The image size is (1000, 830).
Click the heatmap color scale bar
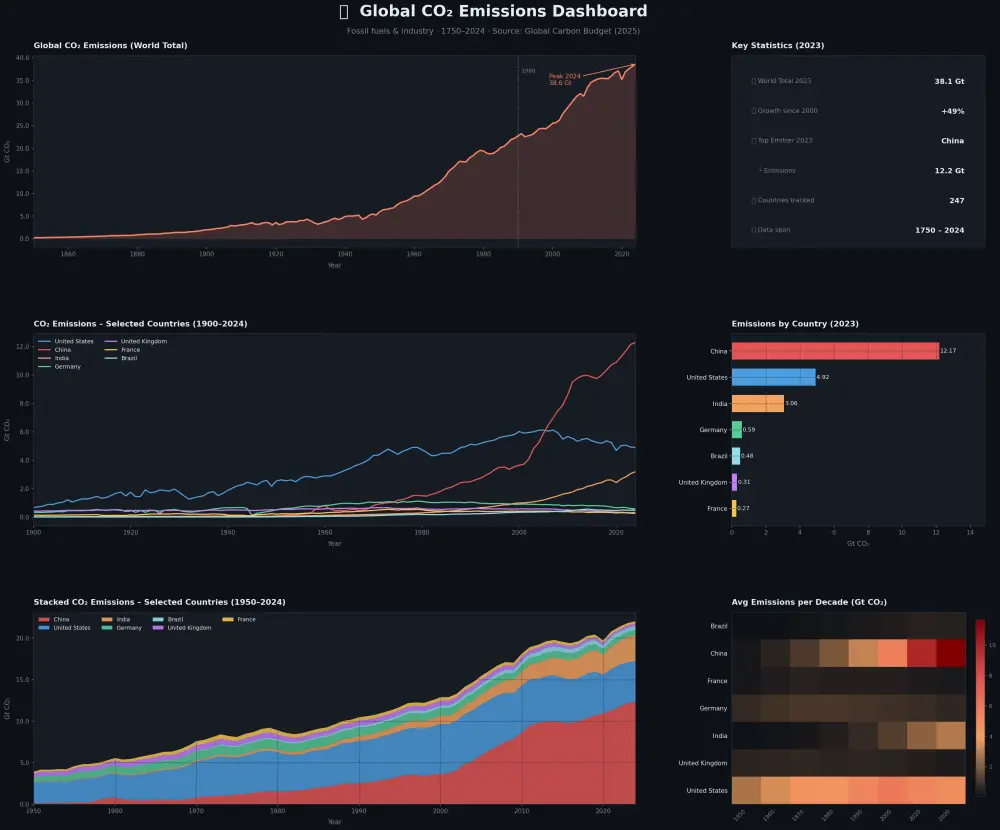[980, 708]
